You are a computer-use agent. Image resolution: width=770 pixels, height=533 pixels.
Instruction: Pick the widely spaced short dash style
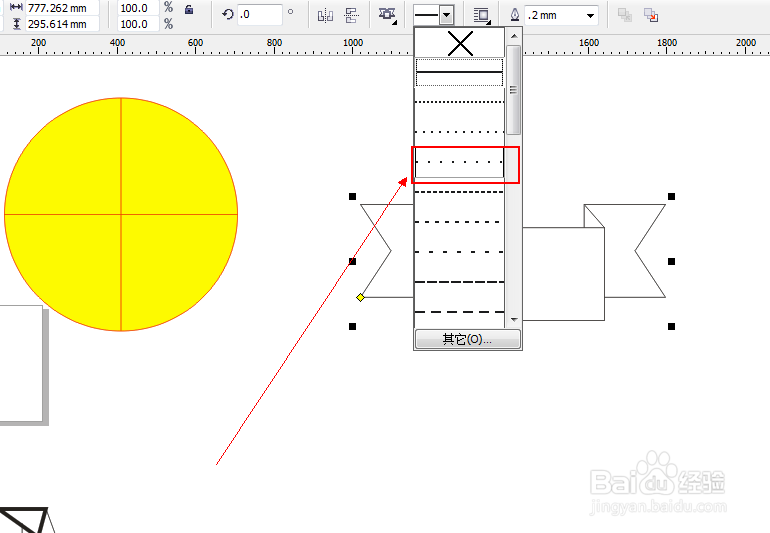click(460, 252)
